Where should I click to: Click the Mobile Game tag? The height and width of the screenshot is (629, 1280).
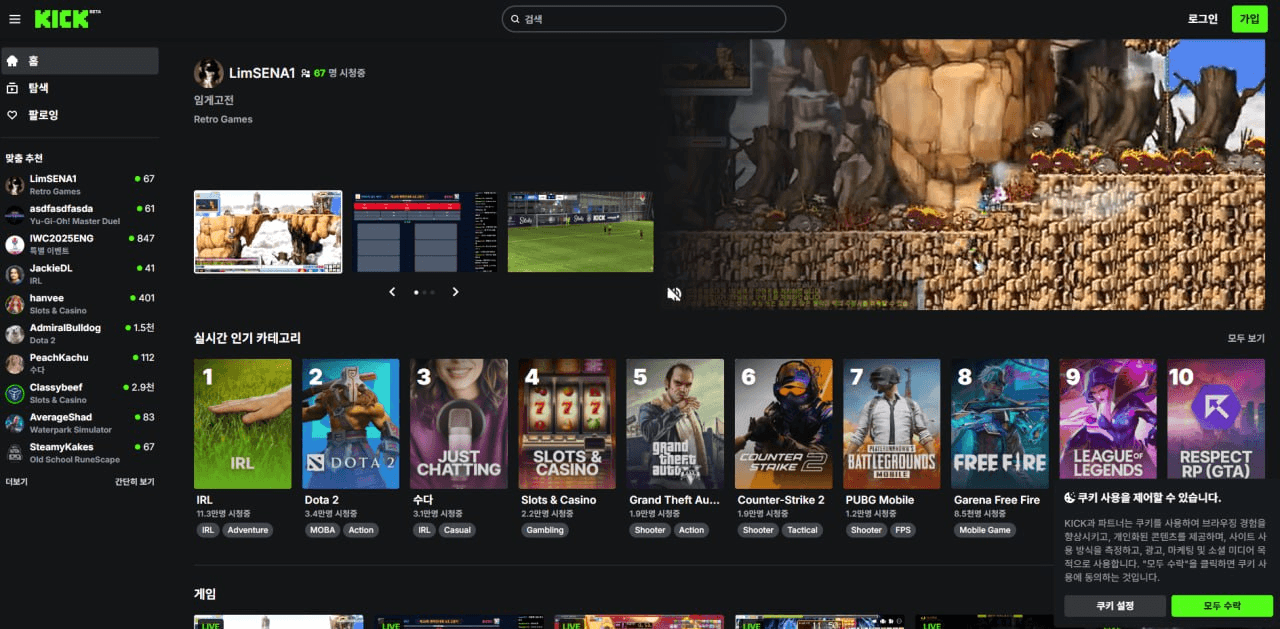pyautogui.click(x=985, y=530)
